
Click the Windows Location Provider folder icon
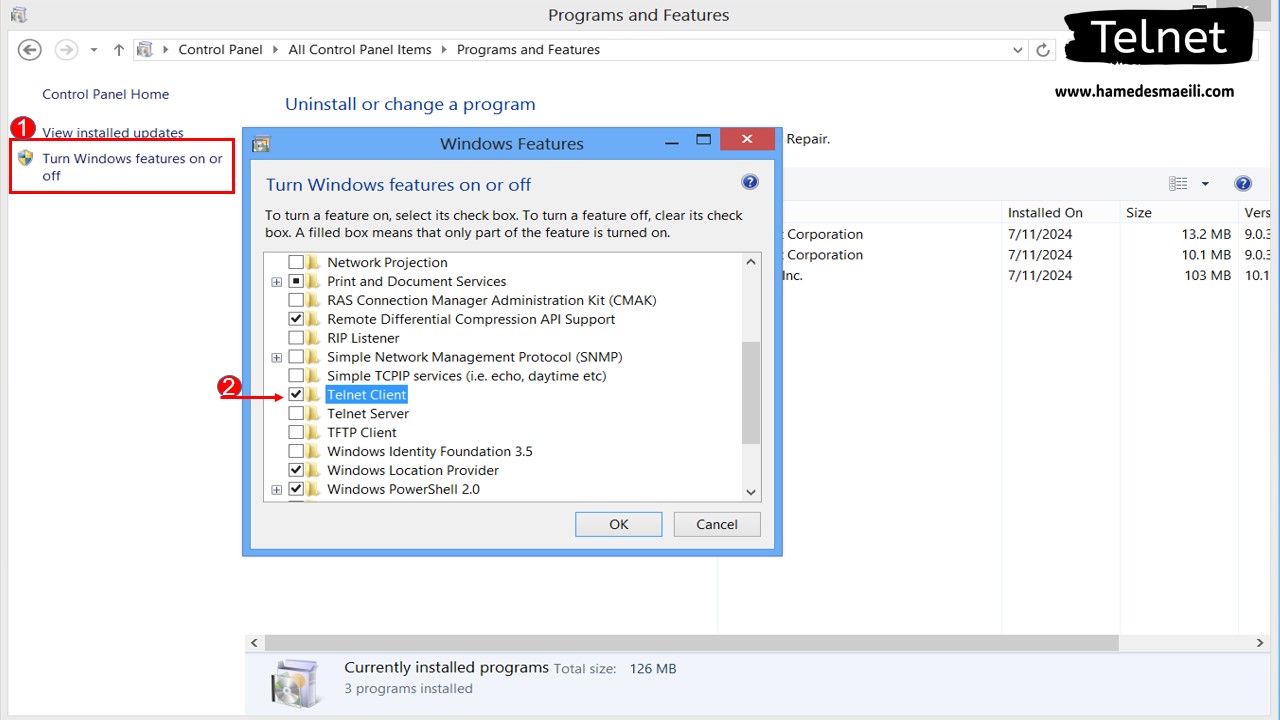314,470
